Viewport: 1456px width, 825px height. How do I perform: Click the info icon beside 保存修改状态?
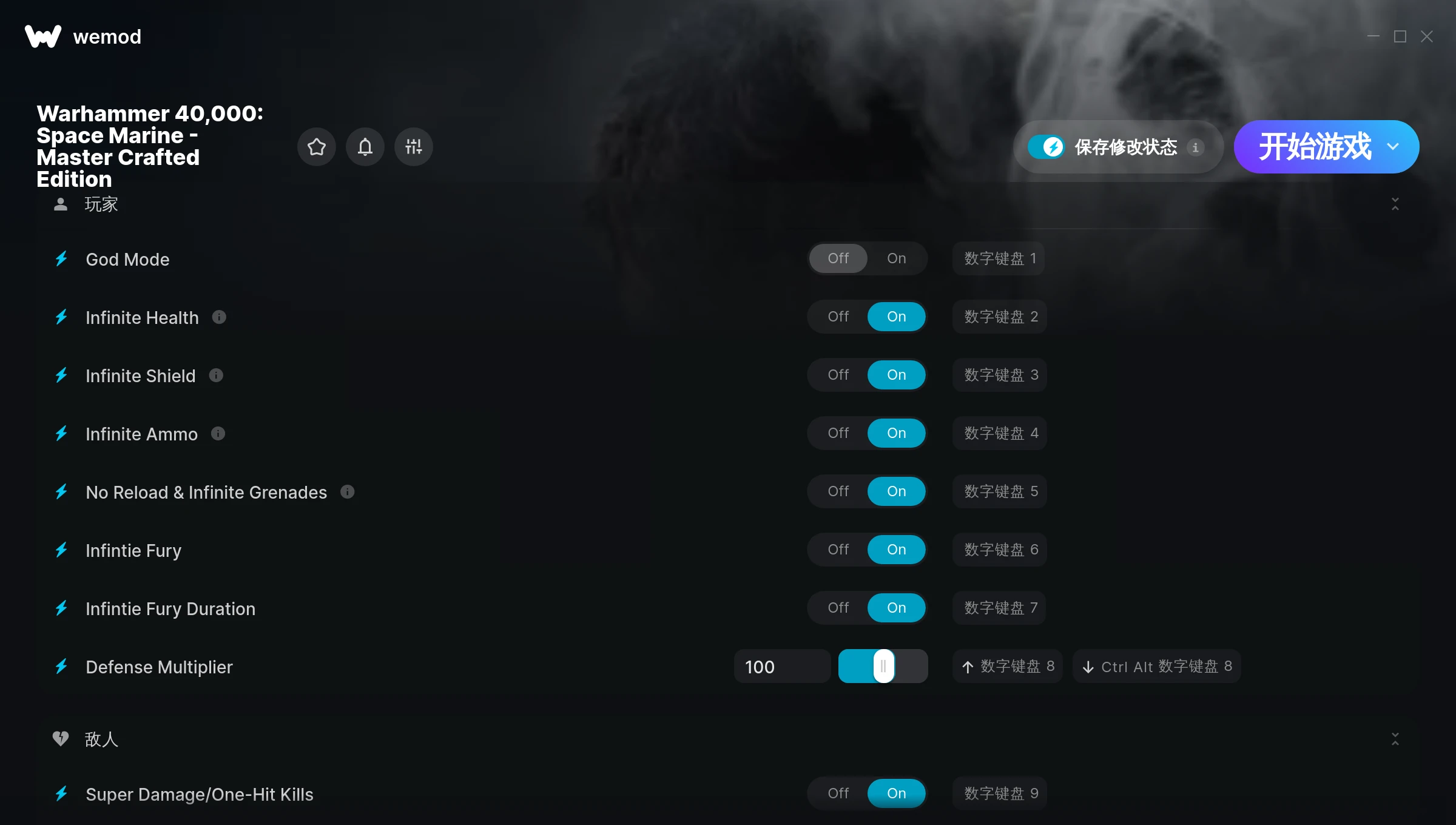(1195, 147)
